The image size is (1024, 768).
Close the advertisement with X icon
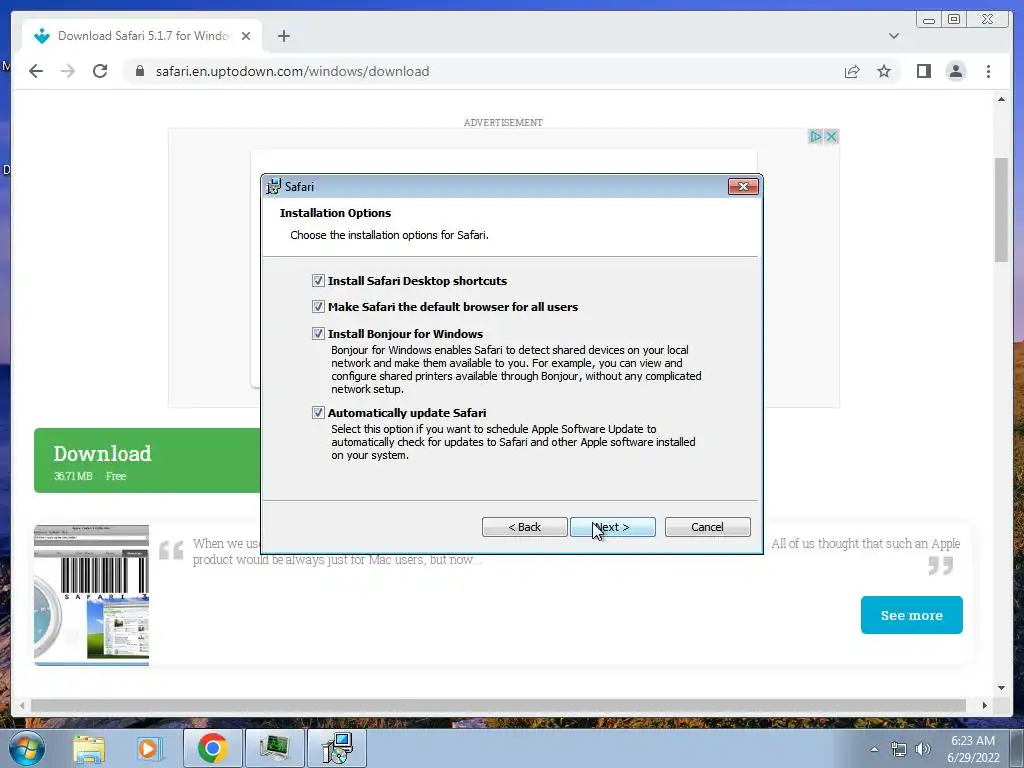pyautogui.click(x=831, y=136)
